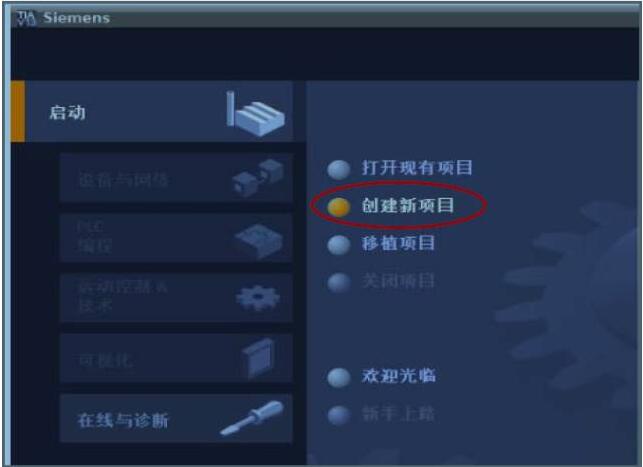Click the TIA Portal logo icon
The width and height of the screenshot is (643, 467).
26,18
